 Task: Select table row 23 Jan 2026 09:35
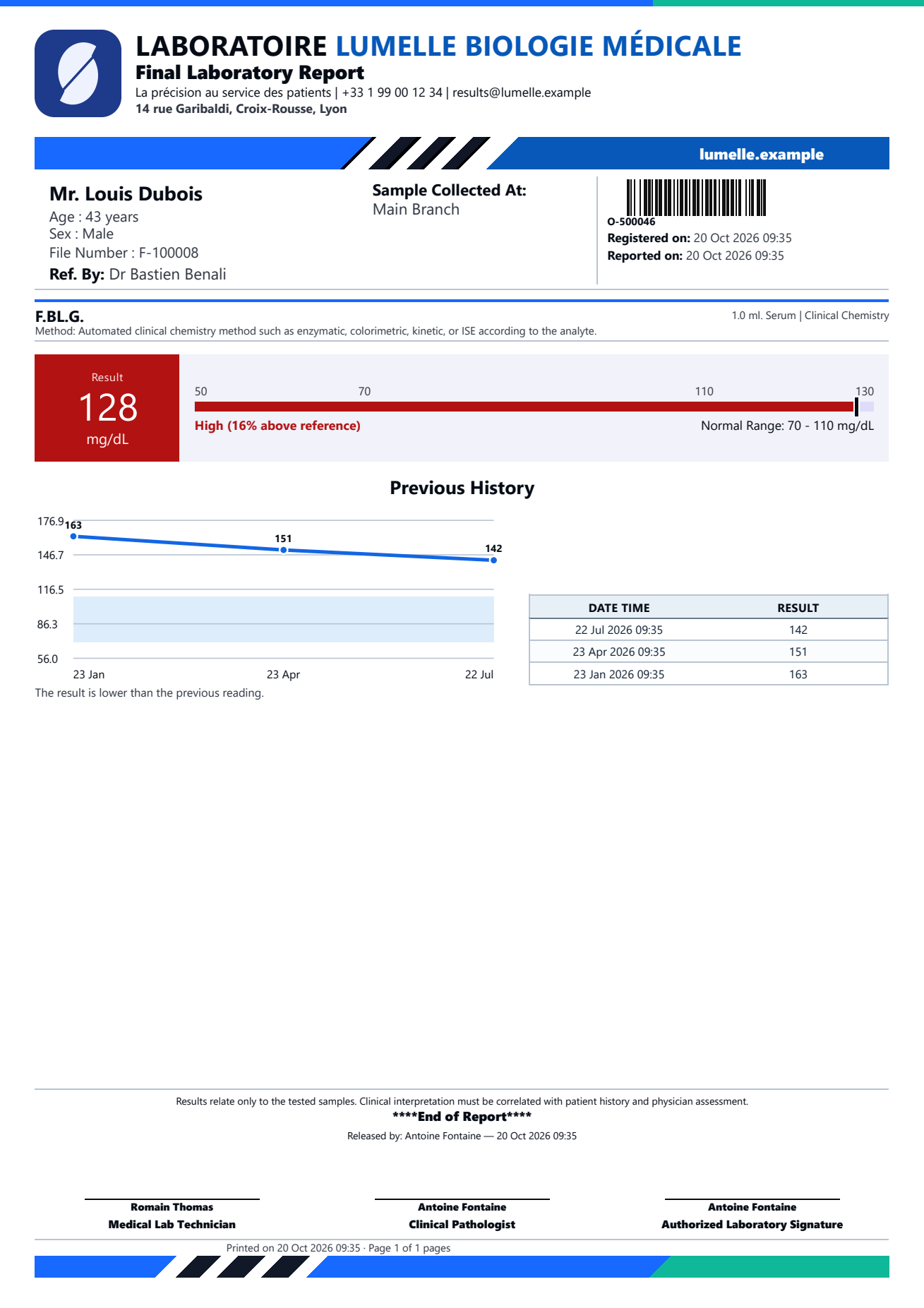pos(708,674)
